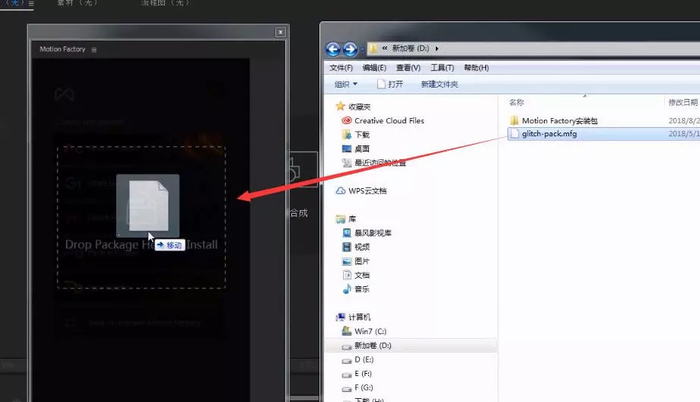Open the Motion Factory panel menu icon
This screenshot has width=700, height=402.
pos(94,50)
